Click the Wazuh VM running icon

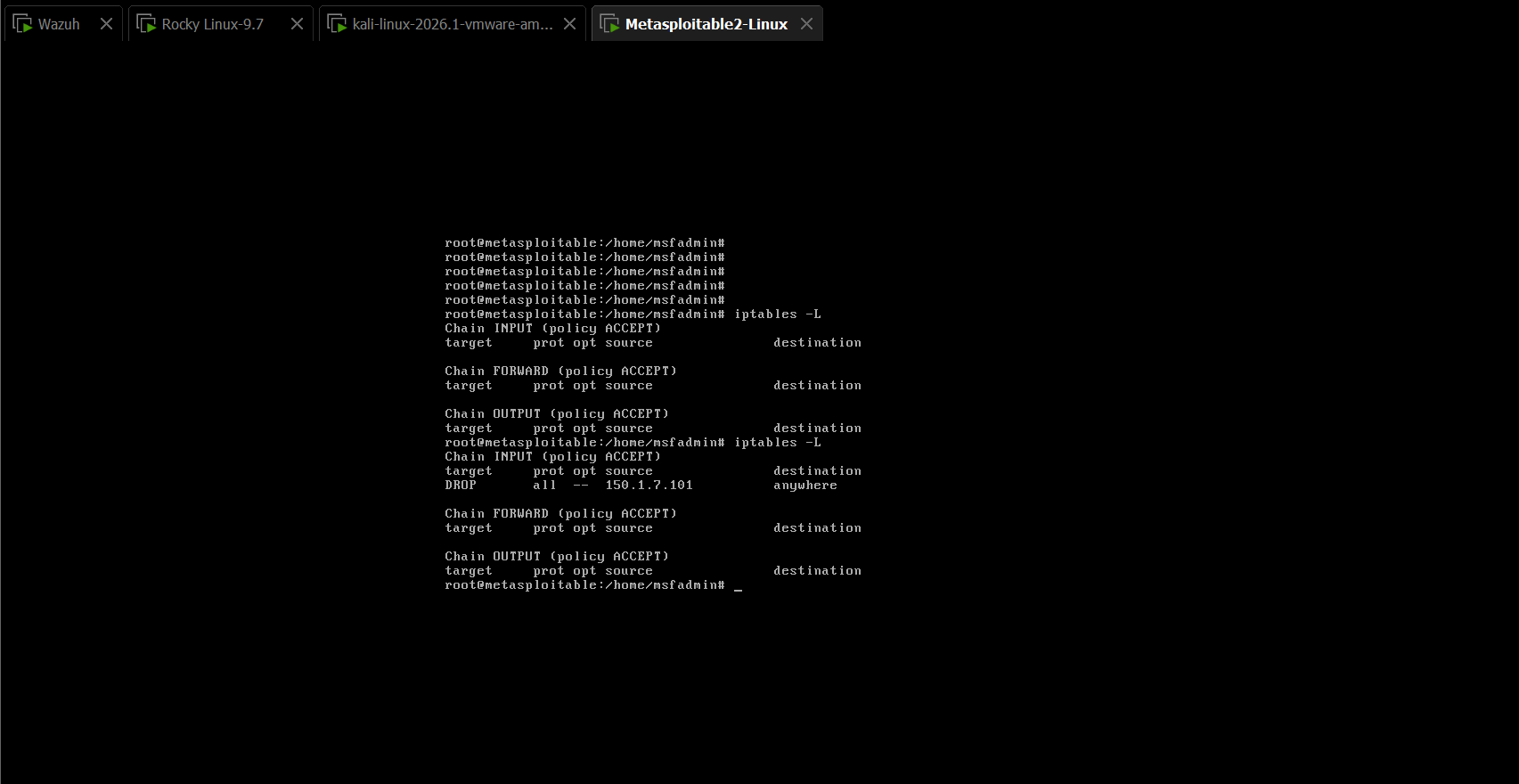pos(23,24)
